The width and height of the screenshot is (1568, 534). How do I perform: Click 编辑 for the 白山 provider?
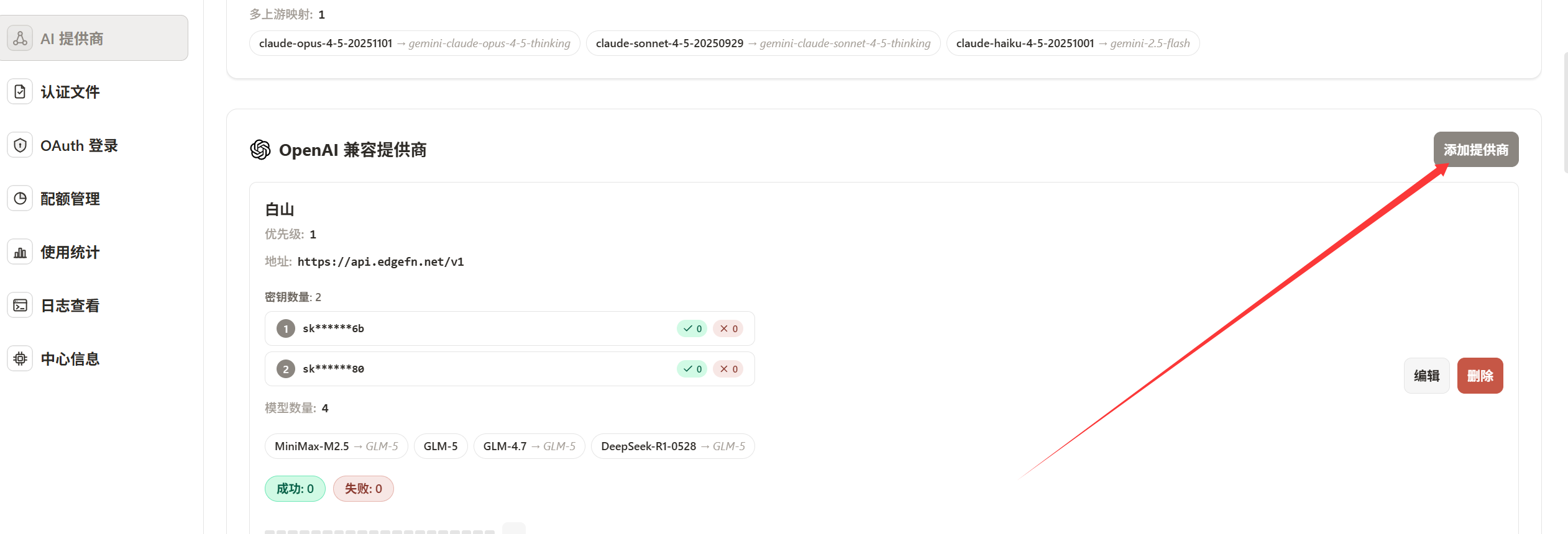click(x=1426, y=376)
